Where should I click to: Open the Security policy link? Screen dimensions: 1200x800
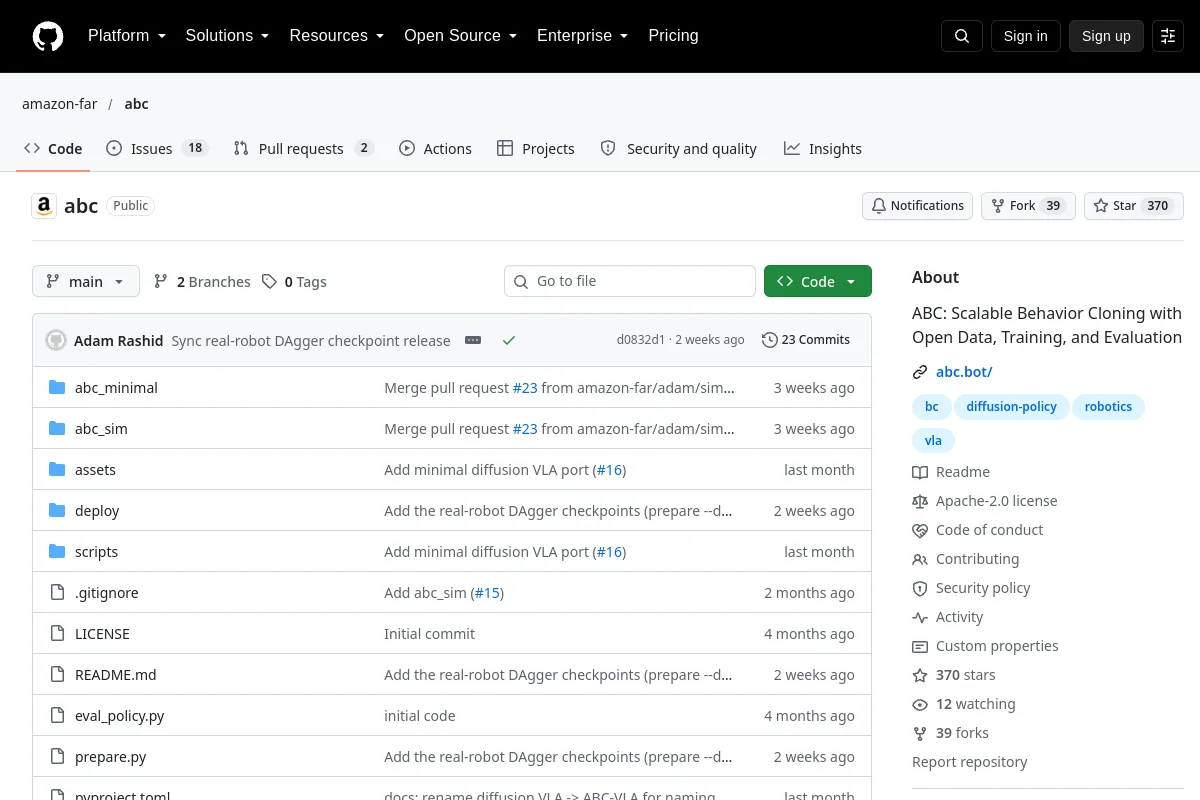[972, 588]
